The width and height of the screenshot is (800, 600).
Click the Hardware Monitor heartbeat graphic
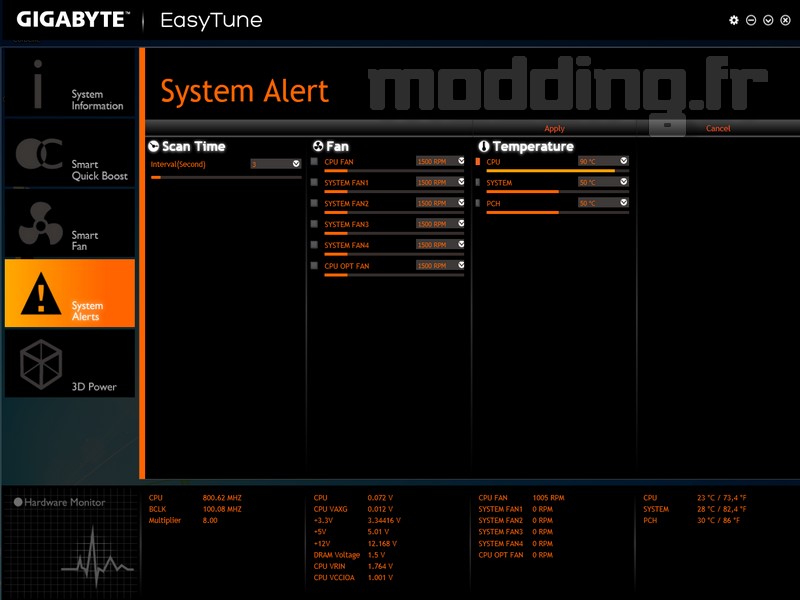point(97,558)
